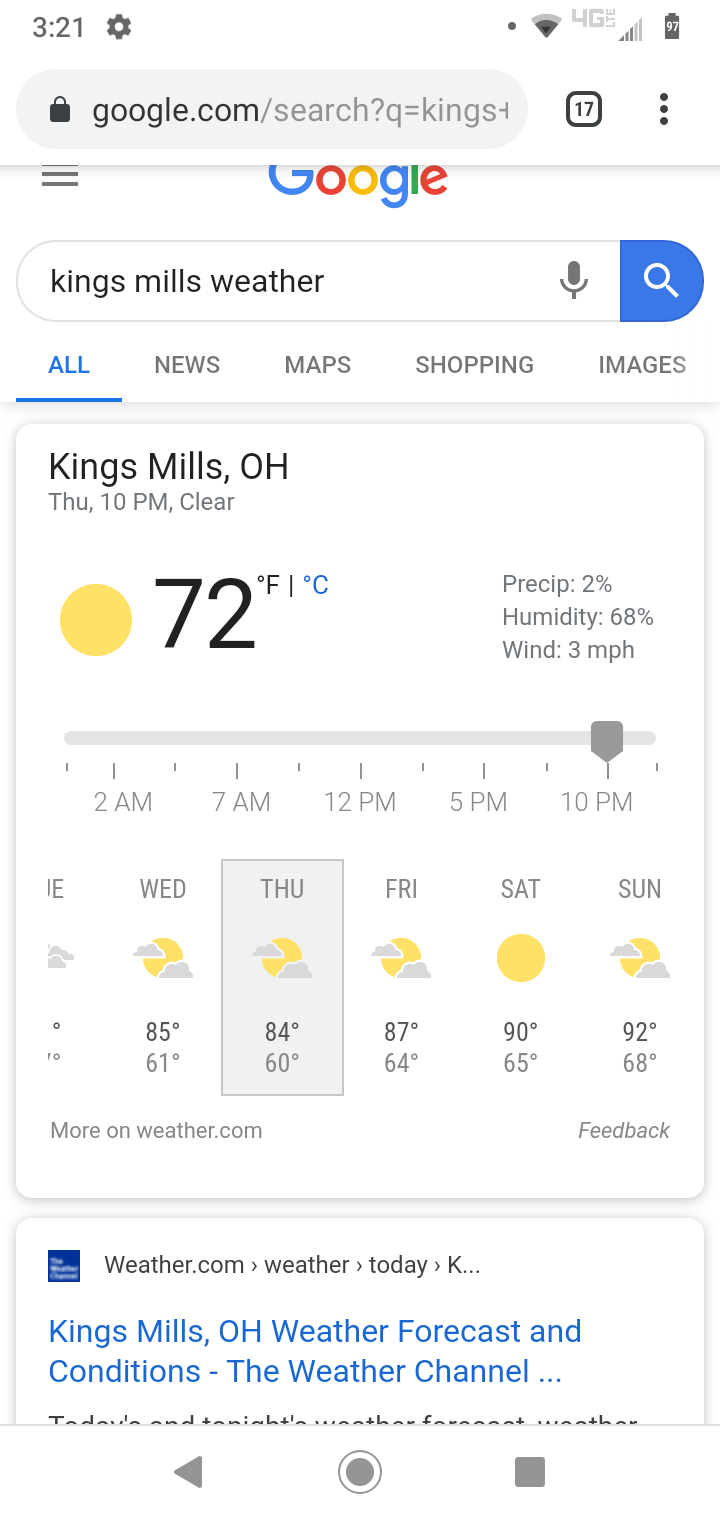The width and height of the screenshot is (720, 1520).
Task: Select Friday's forecast with 87° high
Action: [x=401, y=976]
